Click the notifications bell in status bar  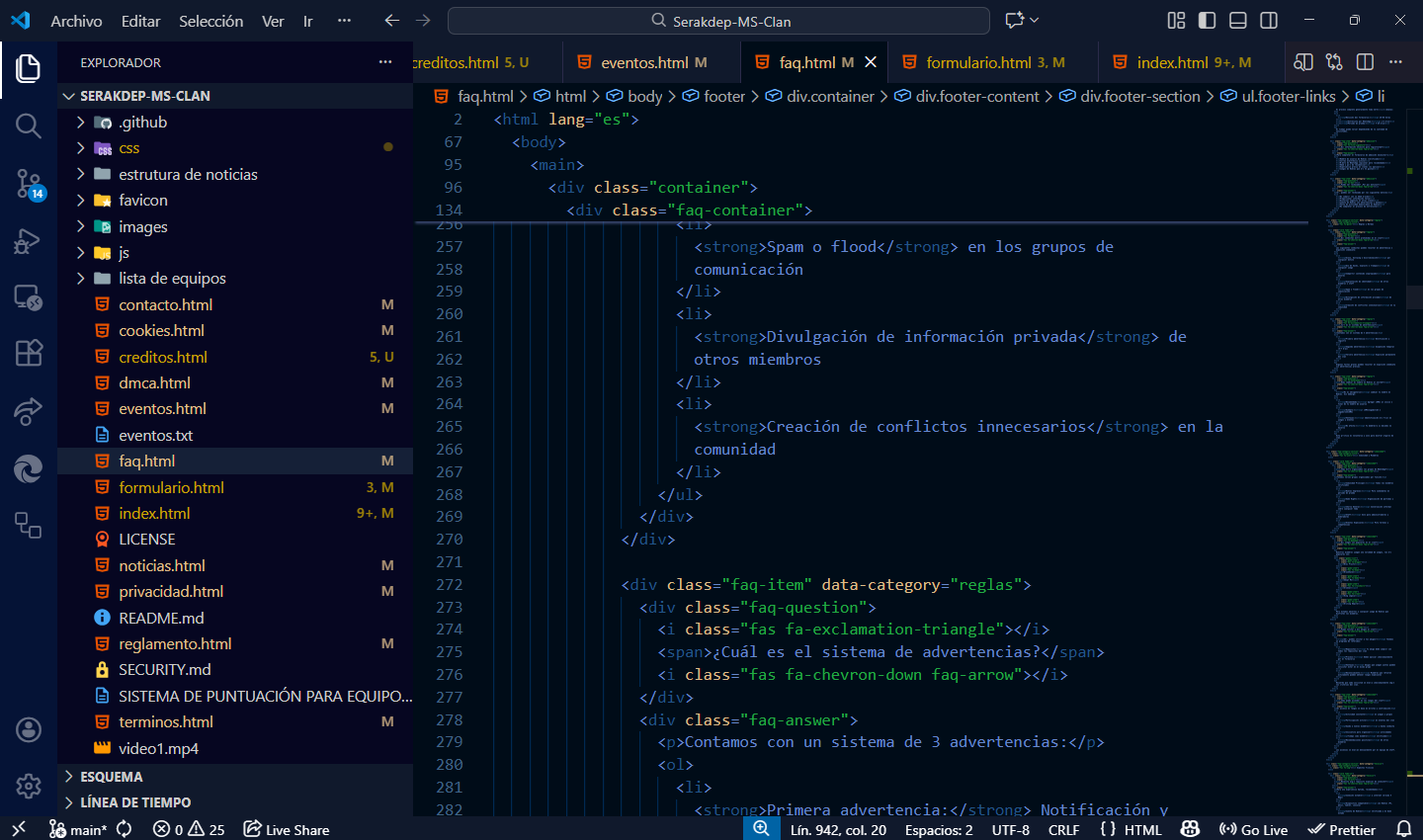pos(1403,829)
